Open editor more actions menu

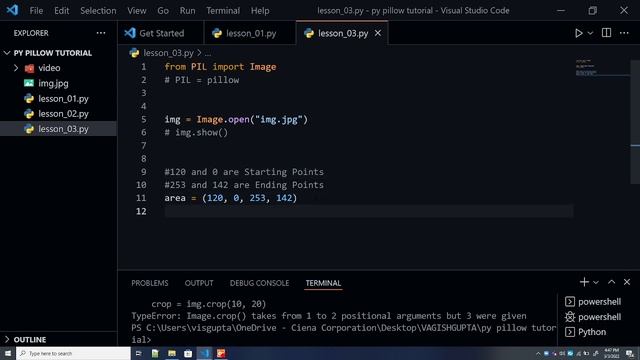point(624,33)
